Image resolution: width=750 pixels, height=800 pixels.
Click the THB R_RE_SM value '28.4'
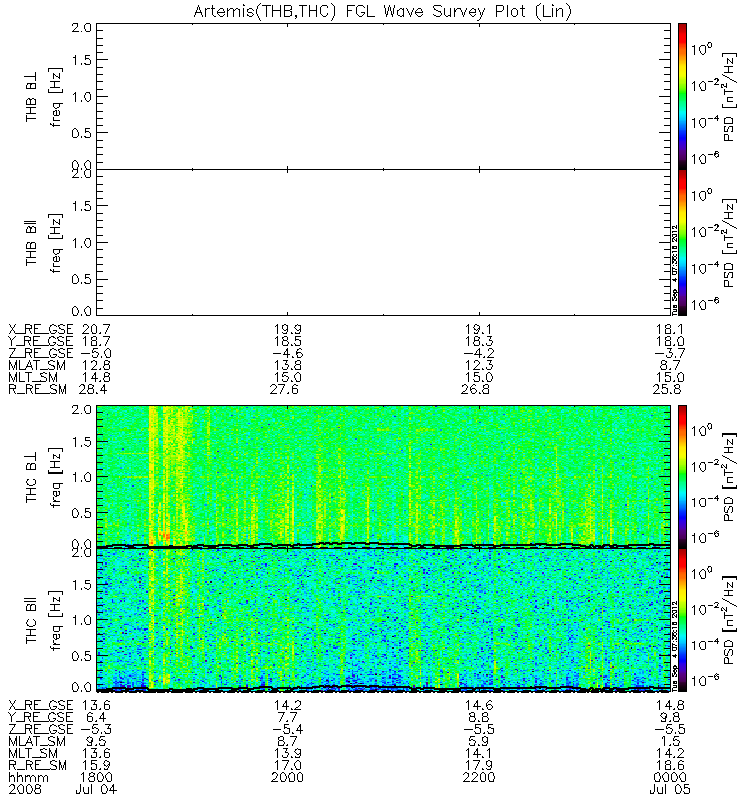[x=93, y=389]
